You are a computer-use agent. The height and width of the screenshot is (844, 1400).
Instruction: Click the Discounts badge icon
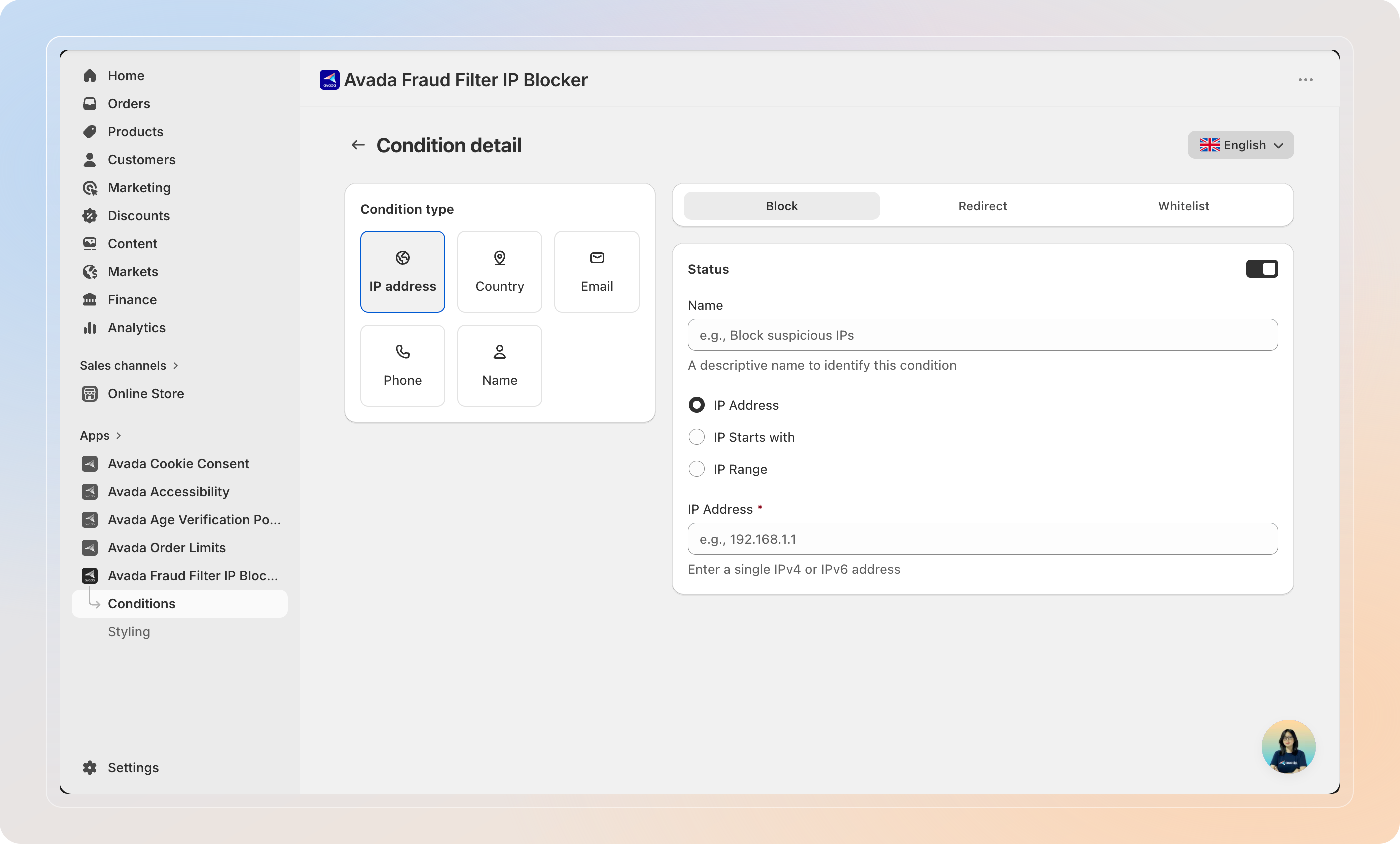(x=90, y=216)
